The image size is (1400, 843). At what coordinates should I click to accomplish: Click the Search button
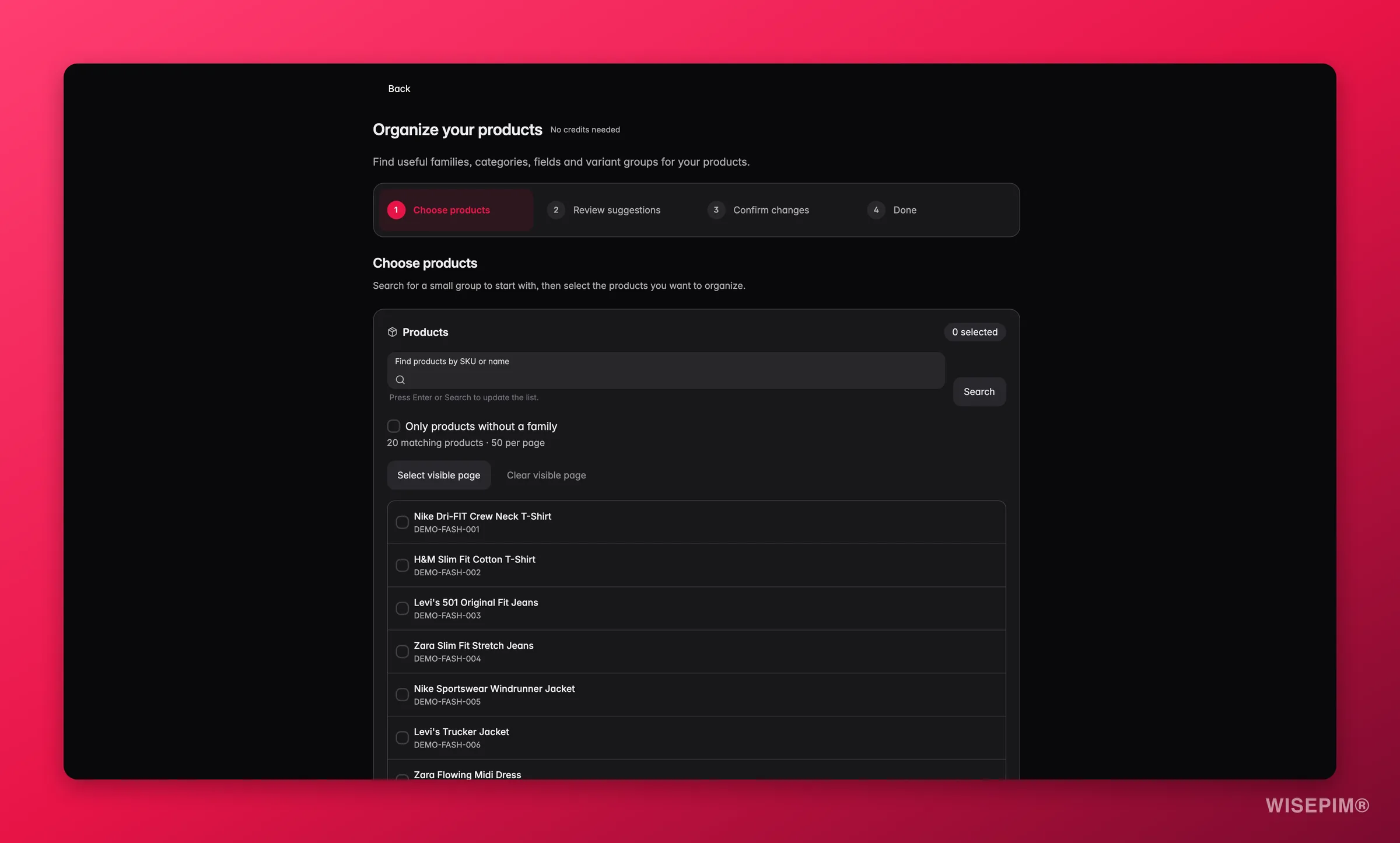[979, 392]
